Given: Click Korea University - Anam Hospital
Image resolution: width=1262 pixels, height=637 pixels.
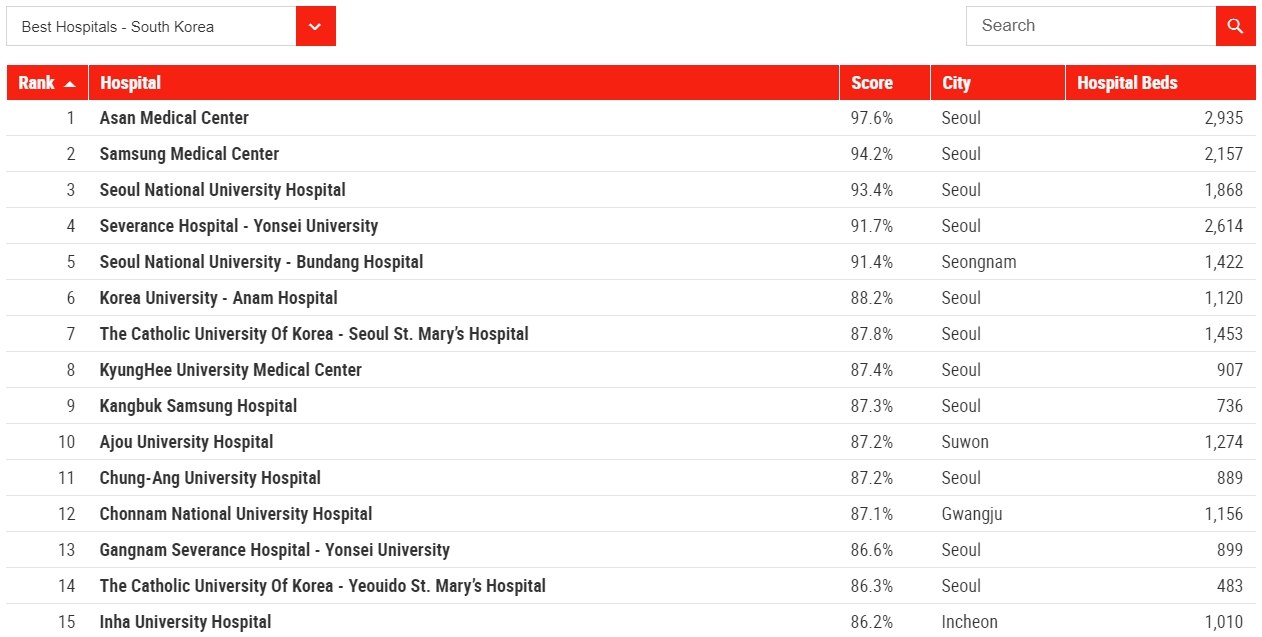Looking at the screenshot, I should click(218, 298).
